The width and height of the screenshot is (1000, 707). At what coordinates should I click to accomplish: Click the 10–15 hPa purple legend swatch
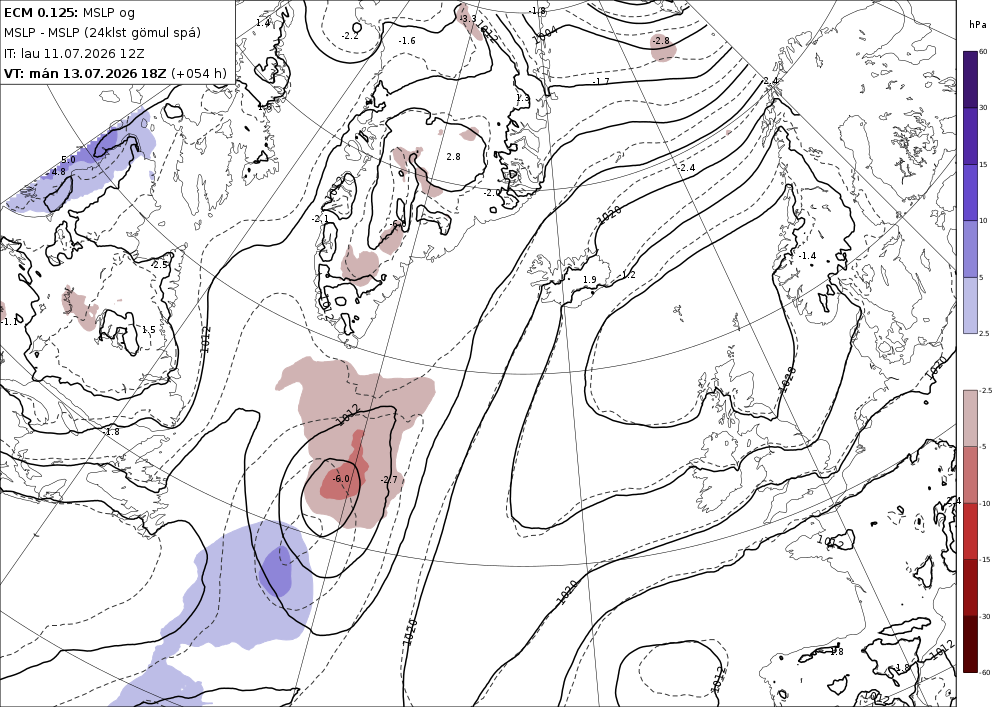(970, 193)
